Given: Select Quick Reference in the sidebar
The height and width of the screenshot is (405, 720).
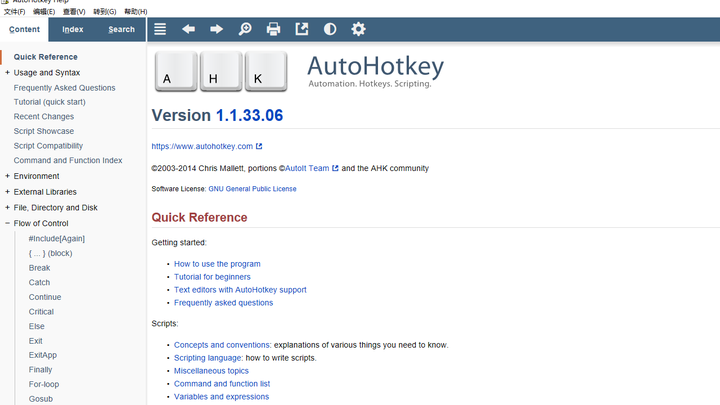Looking at the screenshot, I should (45, 57).
